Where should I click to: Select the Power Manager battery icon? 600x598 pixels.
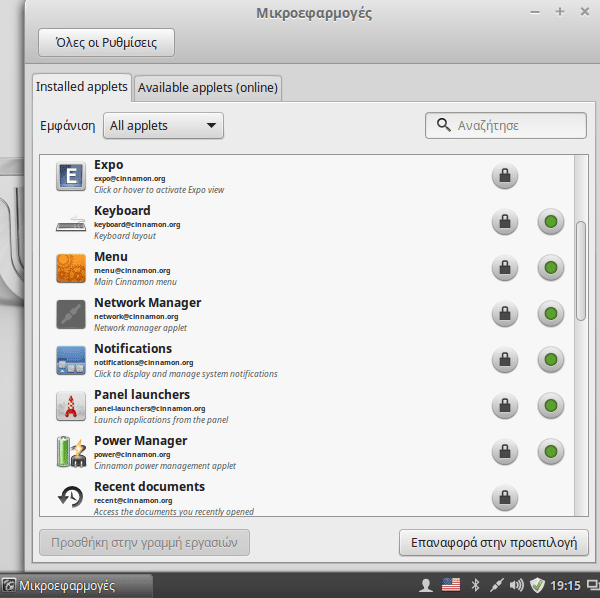[x=71, y=452]
